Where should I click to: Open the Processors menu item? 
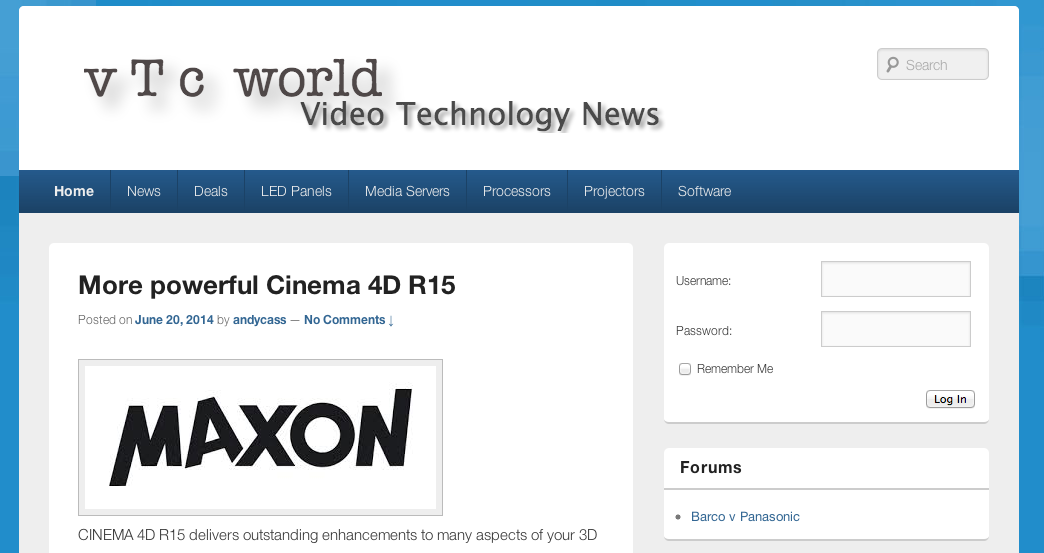tap(517, 191)
